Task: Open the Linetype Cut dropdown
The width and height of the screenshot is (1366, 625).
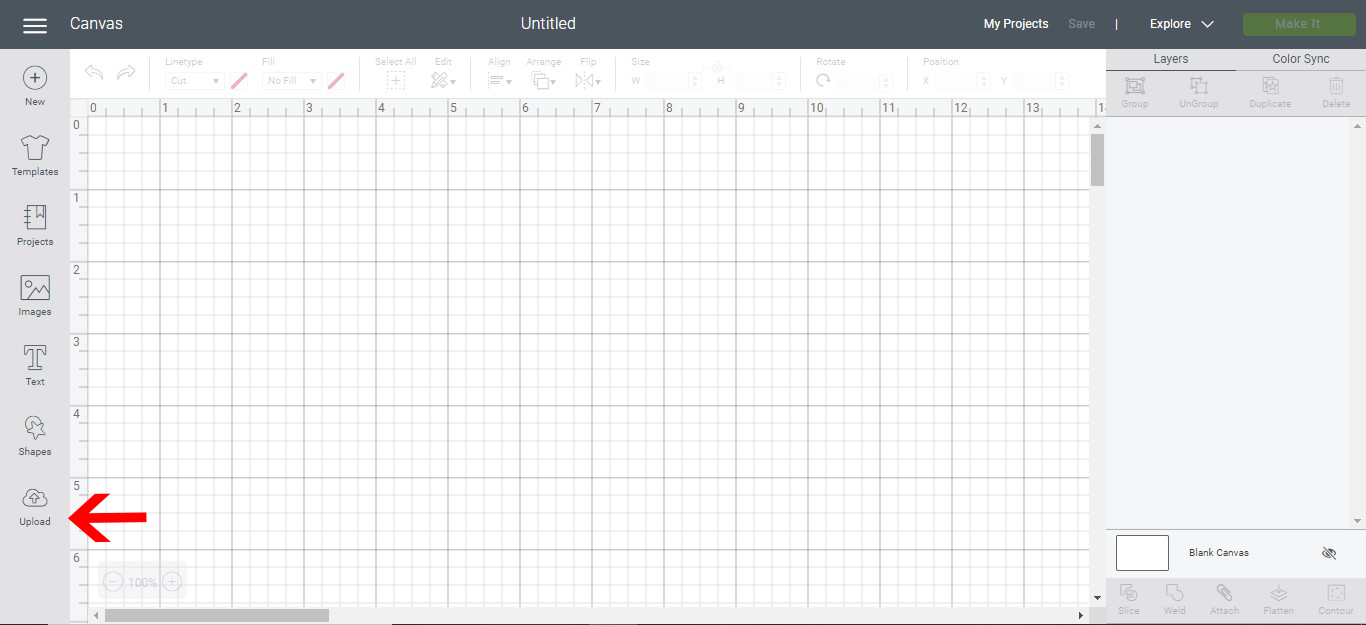Action: pos(194,81)
